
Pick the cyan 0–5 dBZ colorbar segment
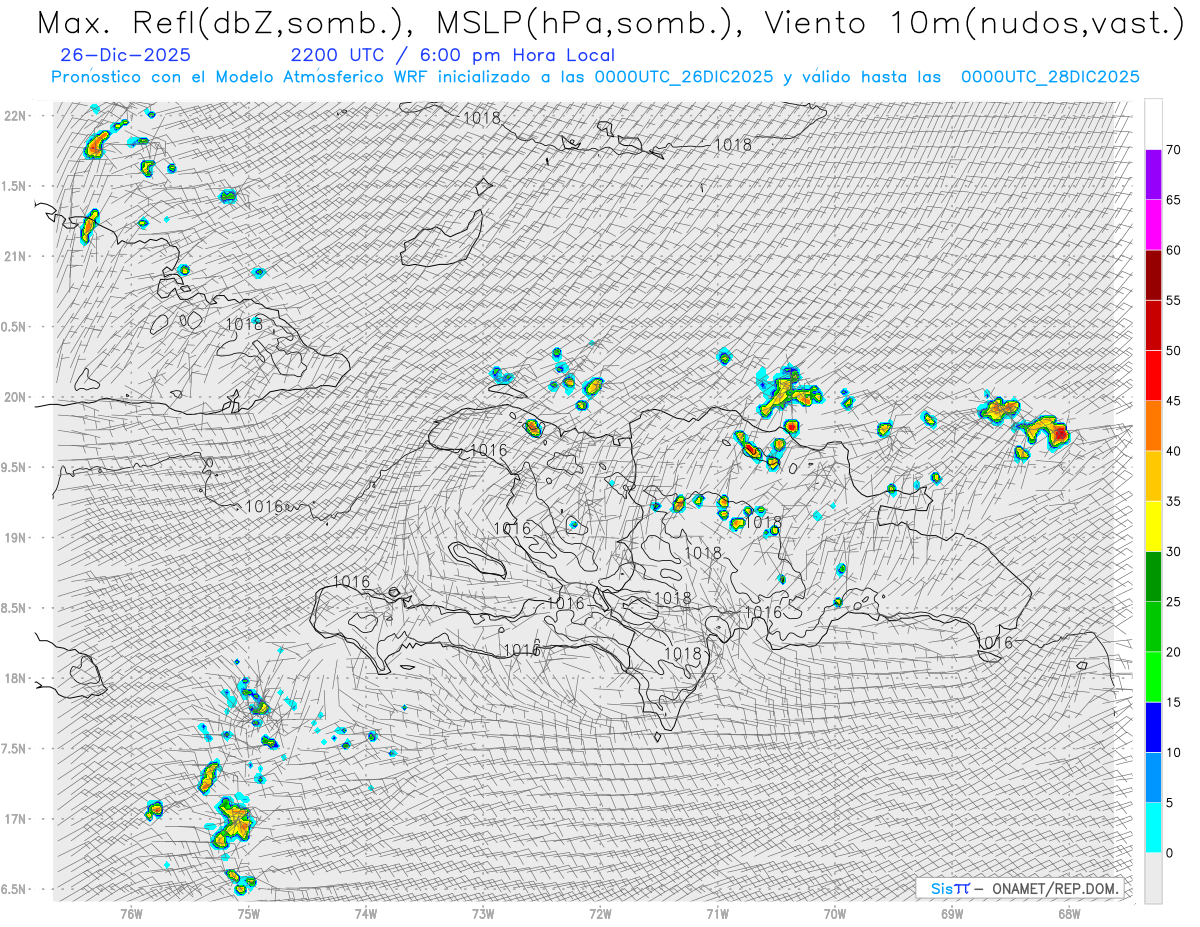1153,827
